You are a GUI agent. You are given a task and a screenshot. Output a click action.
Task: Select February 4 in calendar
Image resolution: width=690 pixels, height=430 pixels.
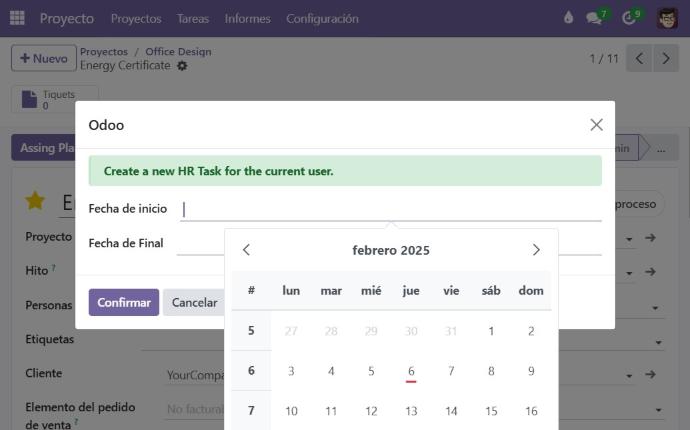pyautogui.click(x=331, y=371)
